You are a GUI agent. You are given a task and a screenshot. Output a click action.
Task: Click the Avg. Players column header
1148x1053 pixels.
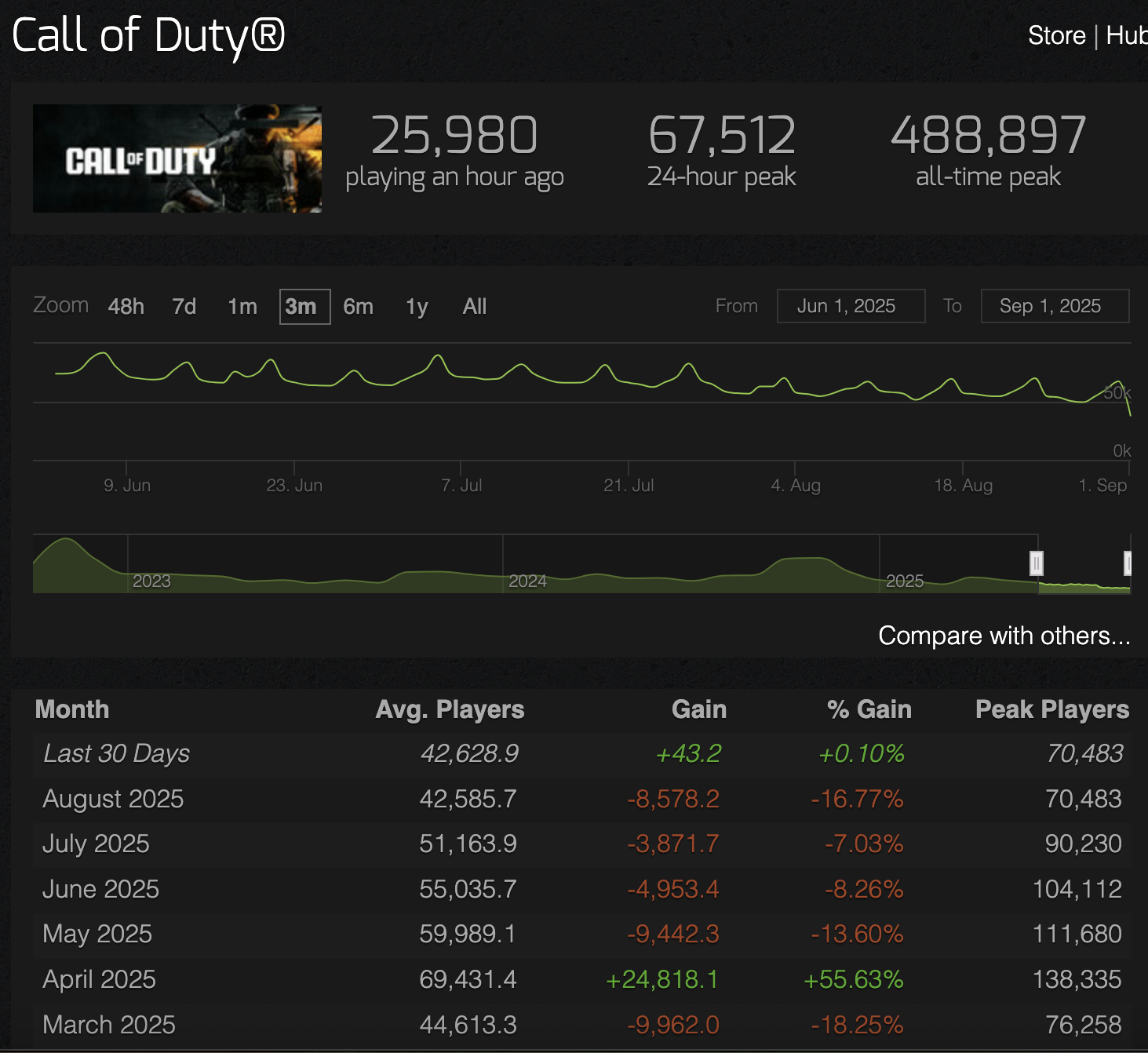click(x=450, y=709)
